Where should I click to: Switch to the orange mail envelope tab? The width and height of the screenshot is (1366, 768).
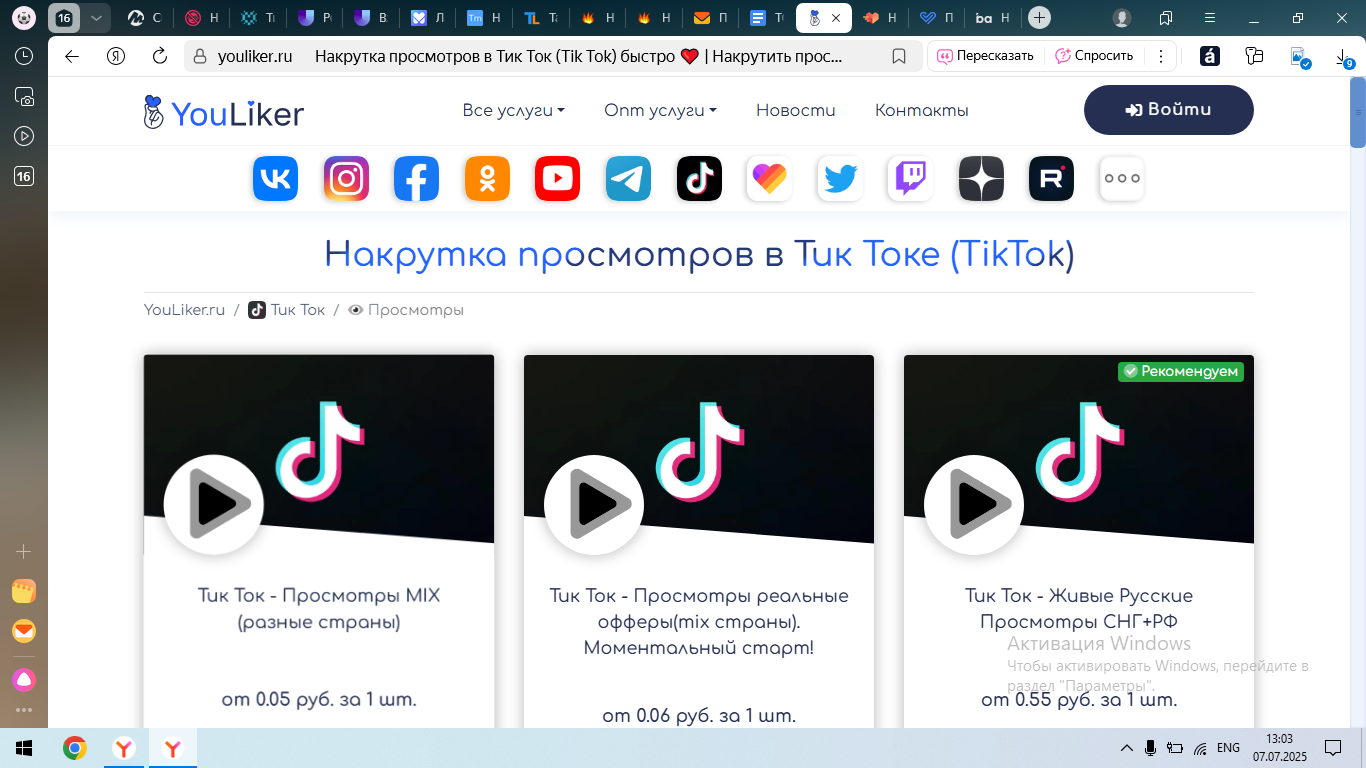point(710,18)
